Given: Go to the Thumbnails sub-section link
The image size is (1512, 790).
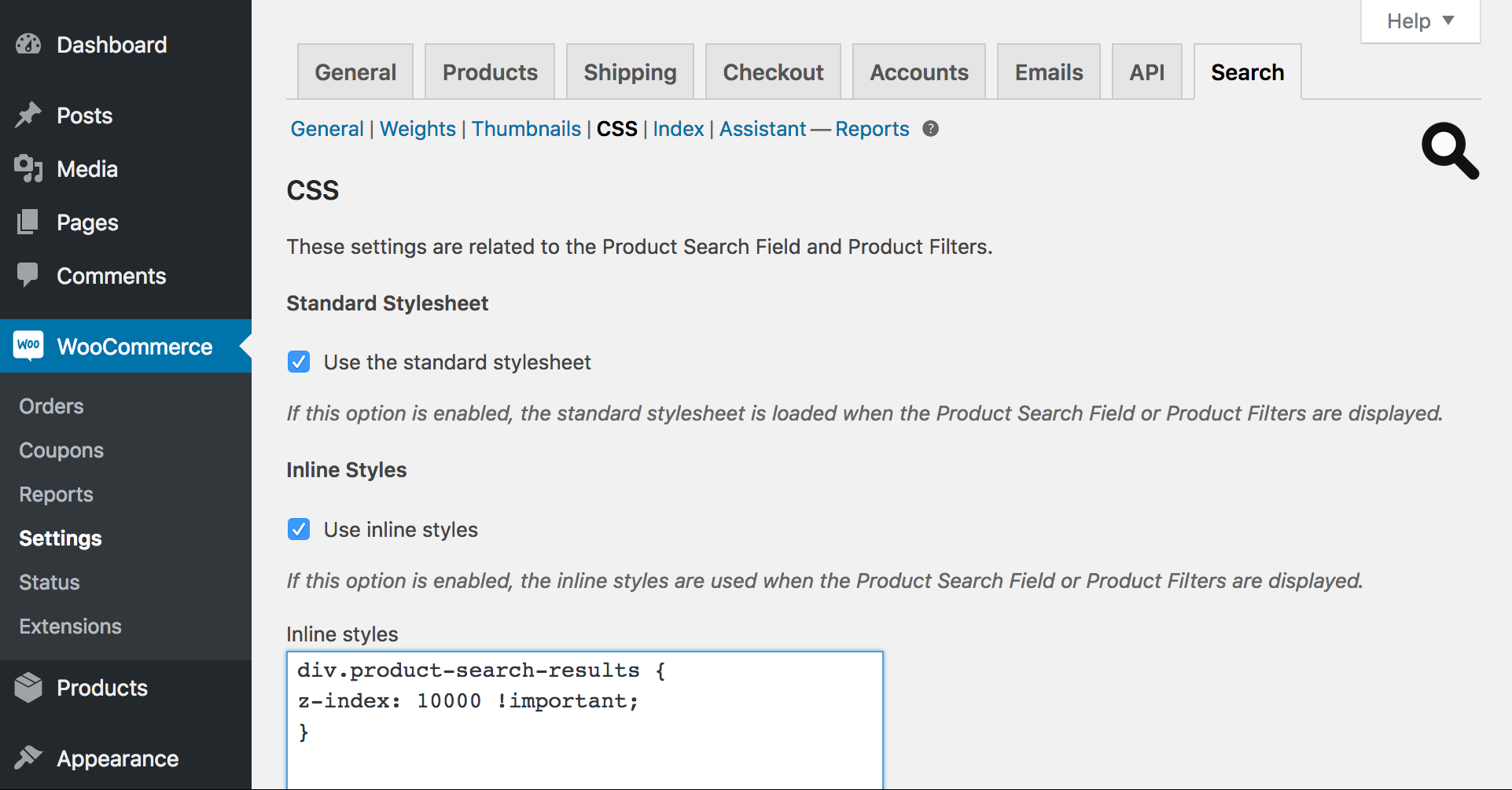Looking at the screenshot, I should point(526,129).
